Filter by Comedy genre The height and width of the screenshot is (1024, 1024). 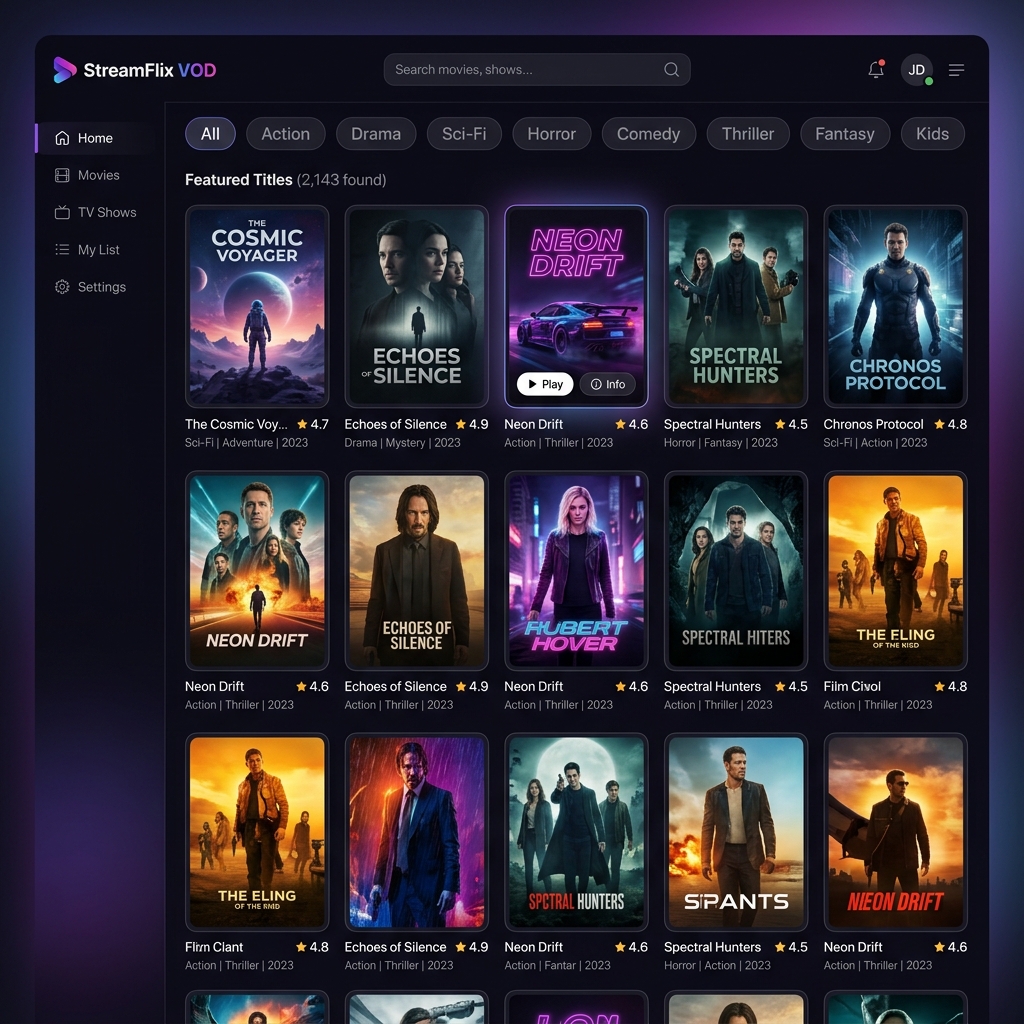click(648, 134)
